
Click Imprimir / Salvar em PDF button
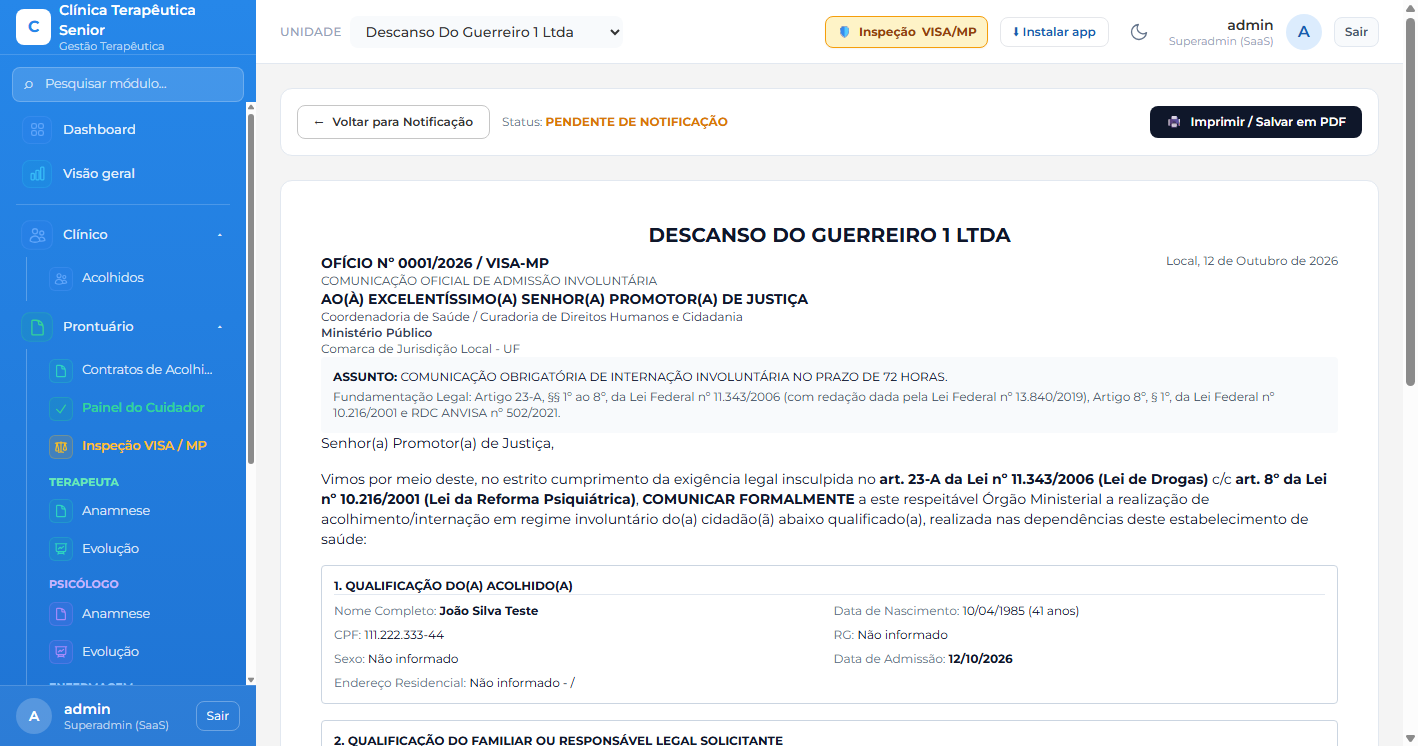[x=1256, y=122]
